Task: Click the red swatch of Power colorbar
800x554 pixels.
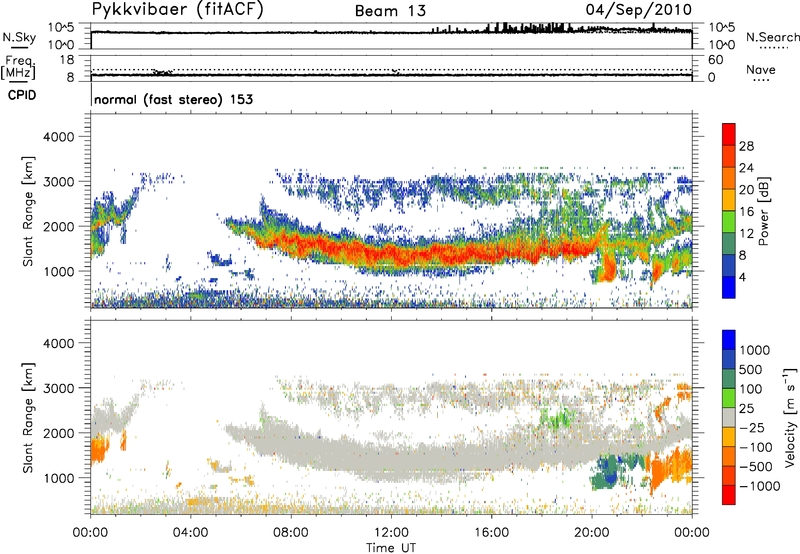Action: [x=729, y=134]
